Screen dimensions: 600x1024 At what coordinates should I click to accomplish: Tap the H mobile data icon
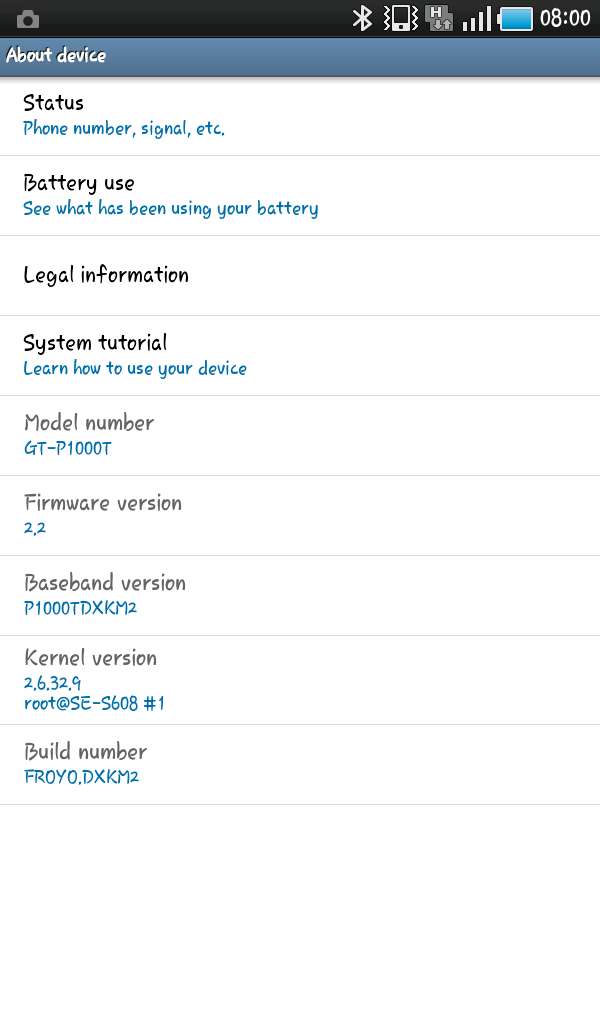439,18
